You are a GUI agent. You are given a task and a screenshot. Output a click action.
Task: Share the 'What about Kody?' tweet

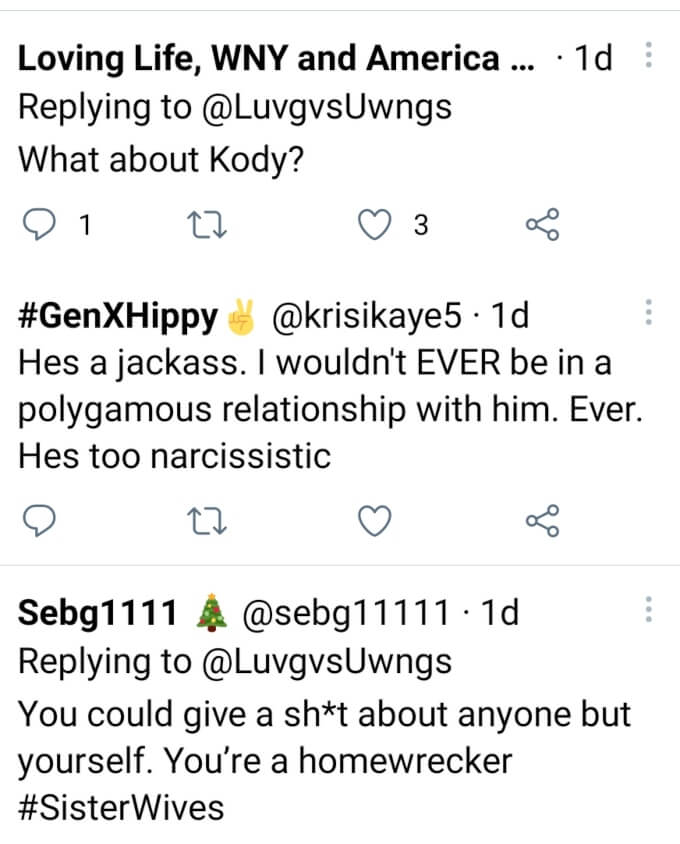pos(542,226)
